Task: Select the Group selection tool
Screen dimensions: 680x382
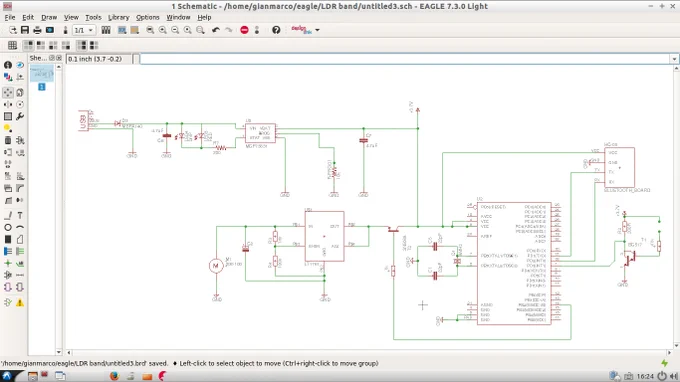Action: click(x=8, y=117)
